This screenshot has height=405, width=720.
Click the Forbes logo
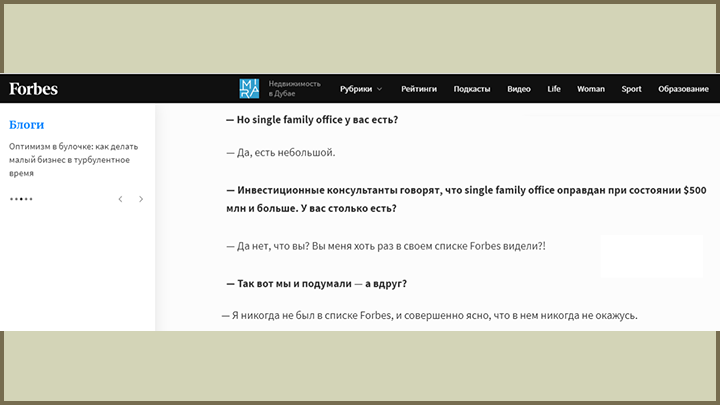34,89
